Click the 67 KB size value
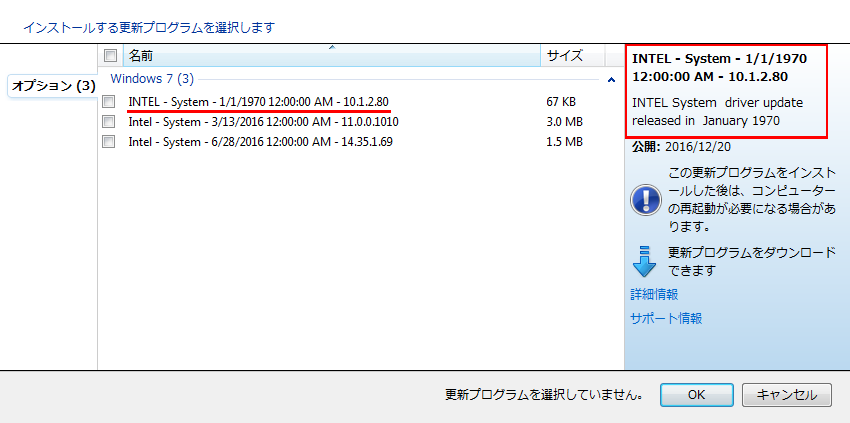This screenshot has width=850, height=423. pyautogui.click(x=561, y=101)
